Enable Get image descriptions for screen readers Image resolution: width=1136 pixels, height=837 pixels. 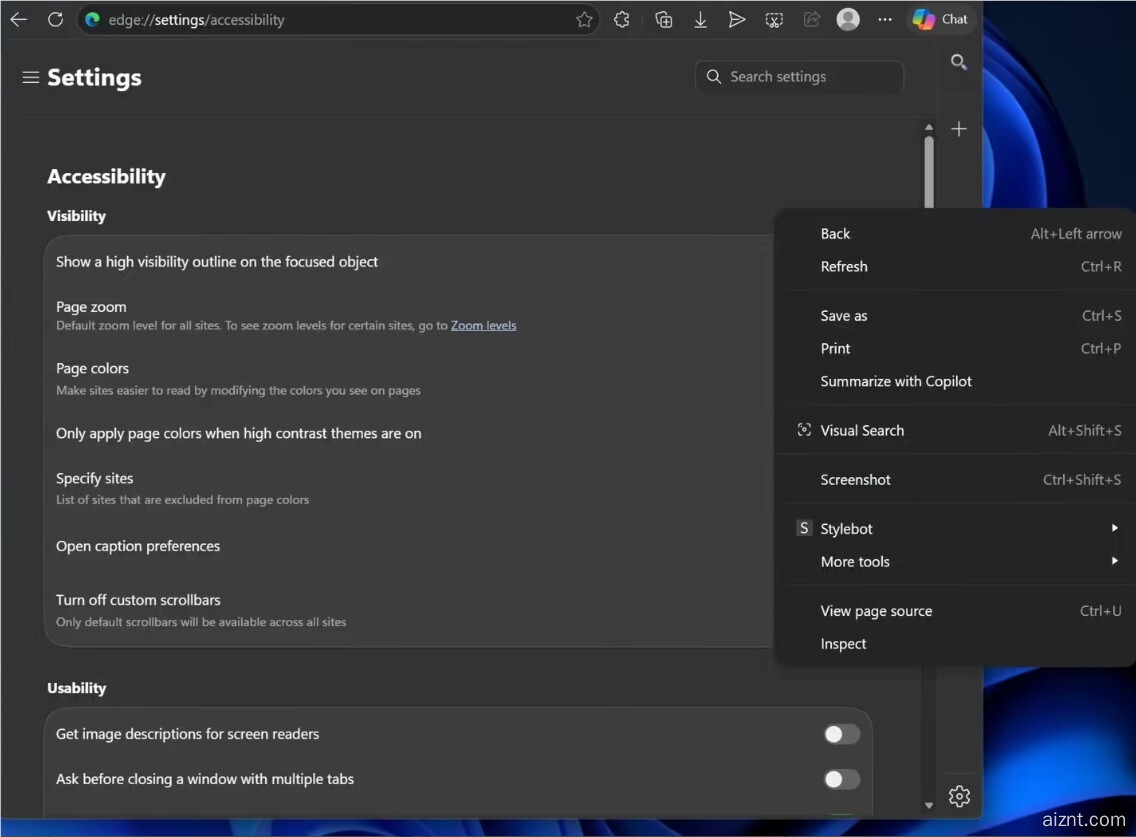pos(841,735)
